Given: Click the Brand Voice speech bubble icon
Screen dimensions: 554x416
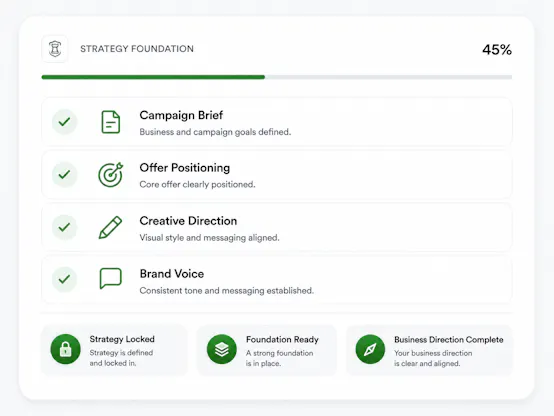Looking at the screenshot, I should (x=111, y=279).
